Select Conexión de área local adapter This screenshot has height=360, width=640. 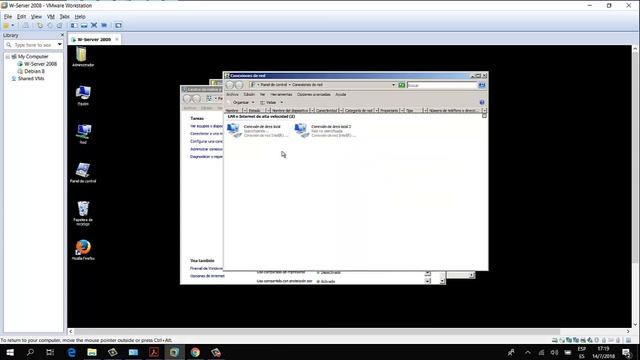[x=257, y=131]
